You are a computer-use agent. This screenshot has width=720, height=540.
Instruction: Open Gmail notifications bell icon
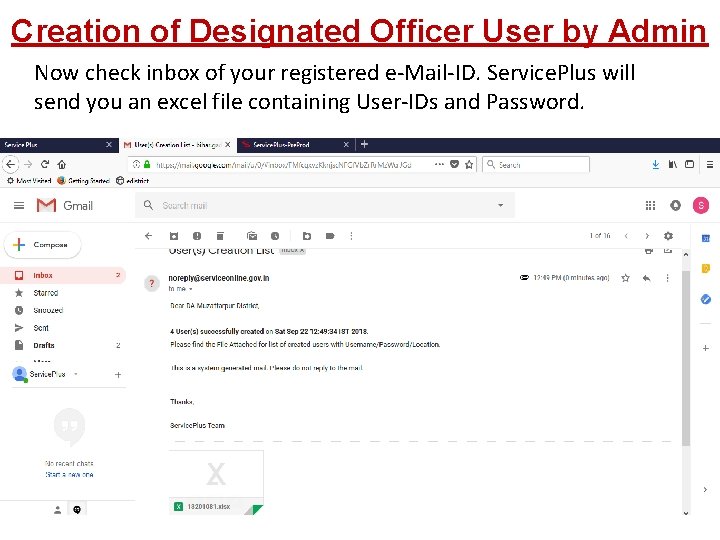click(675, 205)
